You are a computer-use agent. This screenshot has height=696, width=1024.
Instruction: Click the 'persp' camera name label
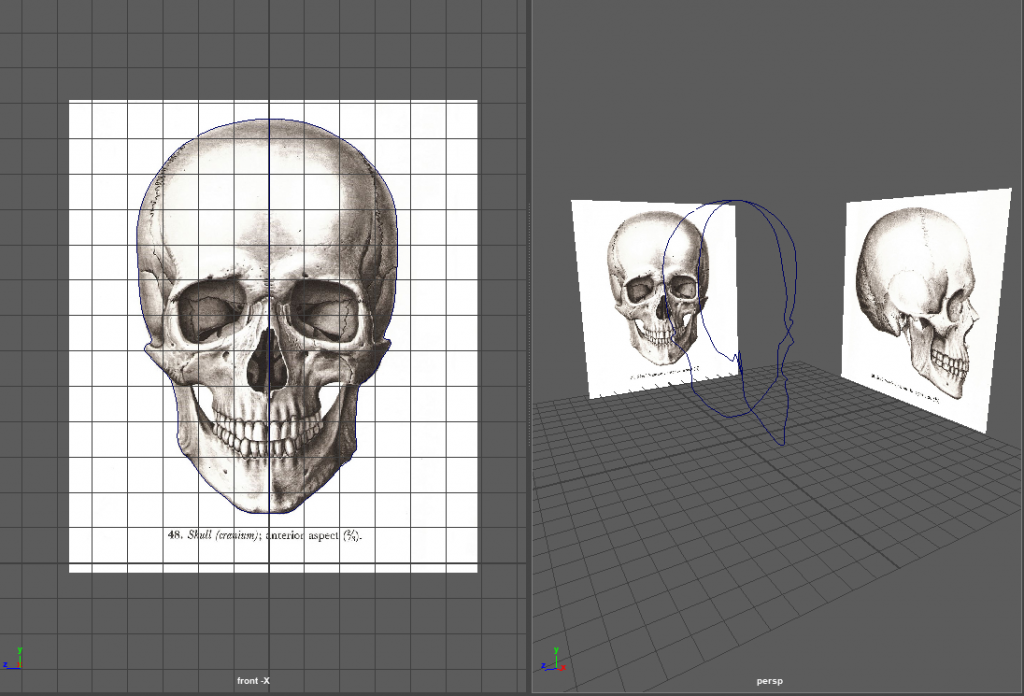769,681
